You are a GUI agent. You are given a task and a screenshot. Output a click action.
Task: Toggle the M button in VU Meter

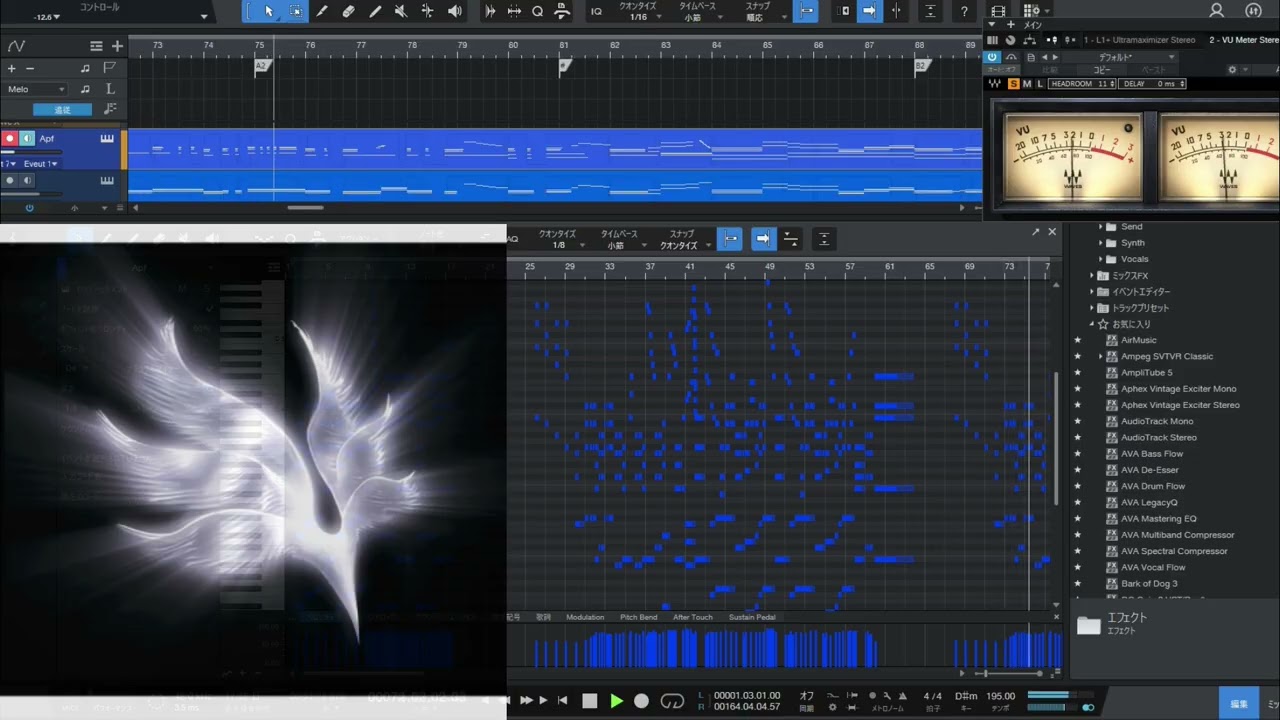(1026, 84)
